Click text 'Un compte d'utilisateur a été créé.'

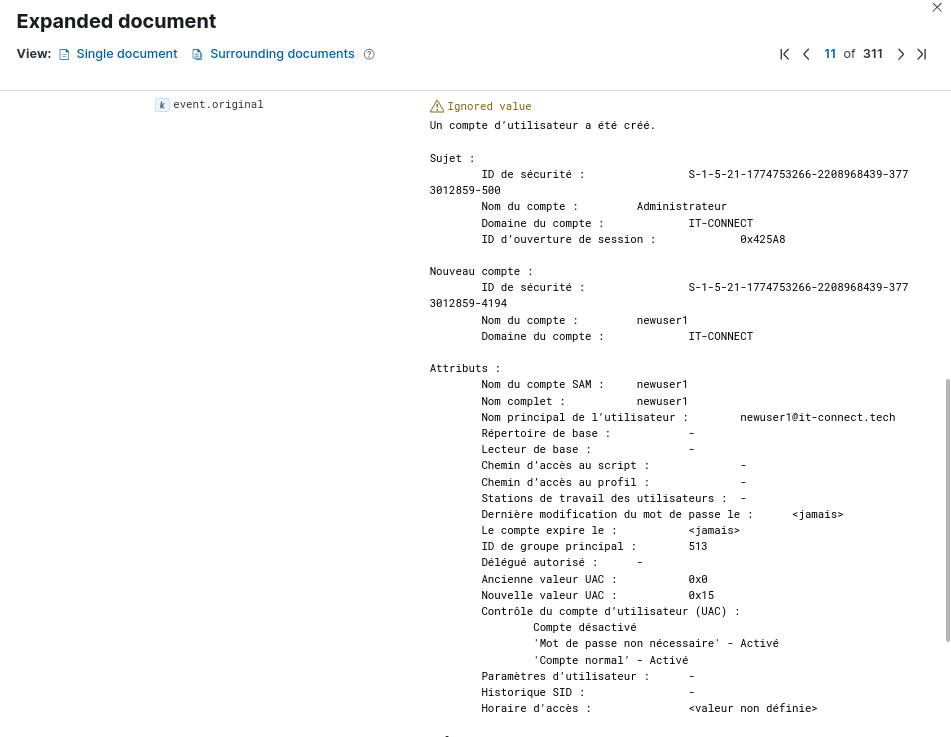click(x=542, y=126)
